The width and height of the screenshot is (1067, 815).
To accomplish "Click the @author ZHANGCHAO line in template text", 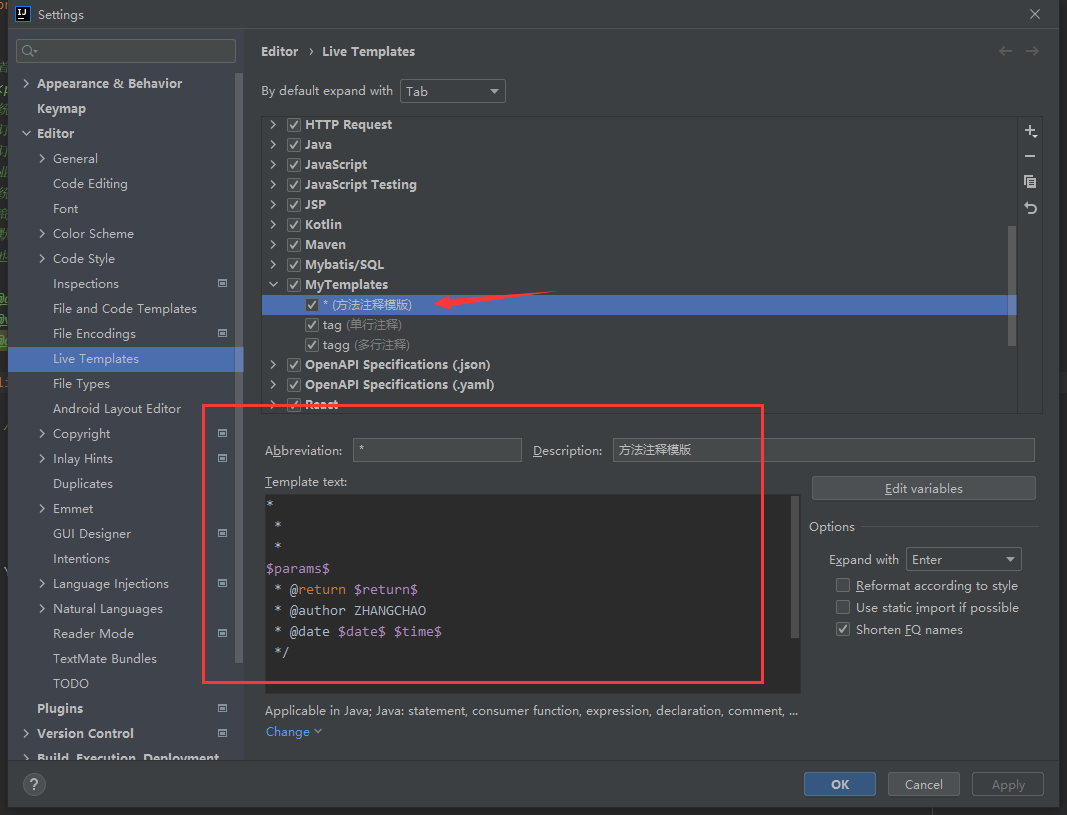I will pyautogui.click(x=350, y=611).
